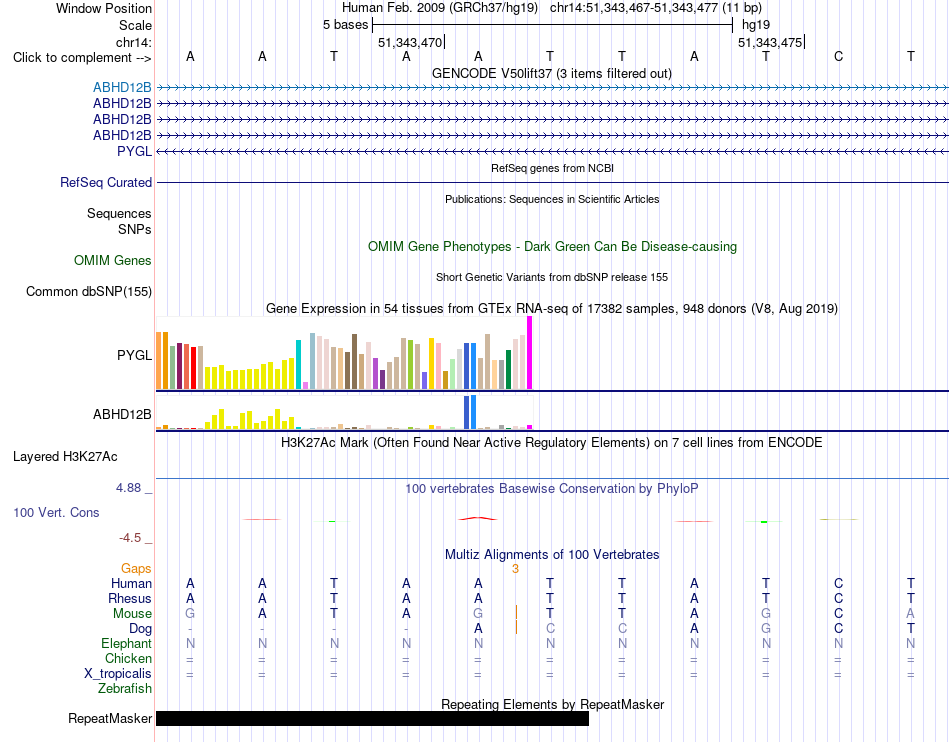Viewport: 950px width, 742px height.
Task: Click the OMIM Genes side label
Action: (112, 260)
